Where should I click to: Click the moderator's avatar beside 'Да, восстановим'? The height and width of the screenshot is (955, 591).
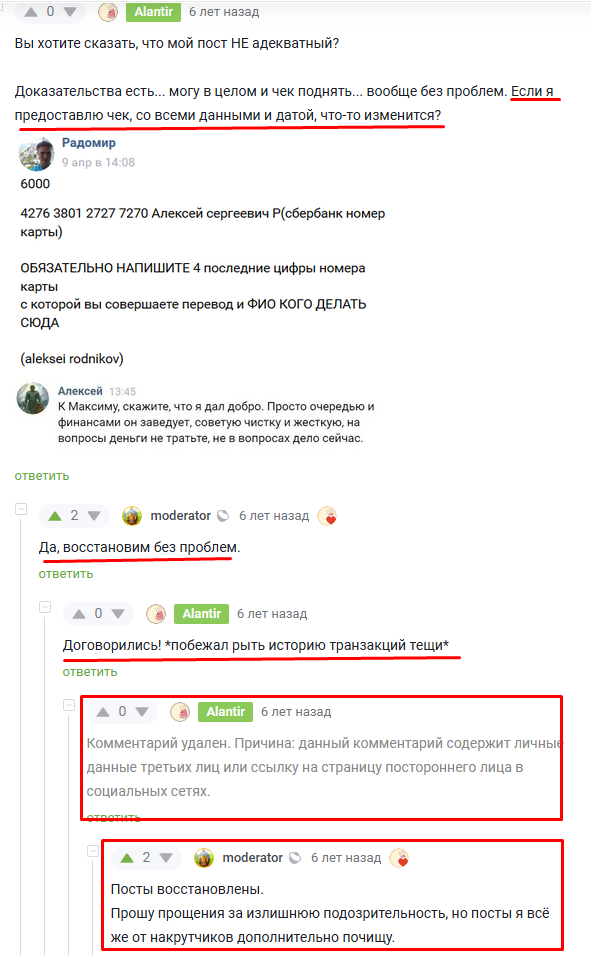point(132,516)
